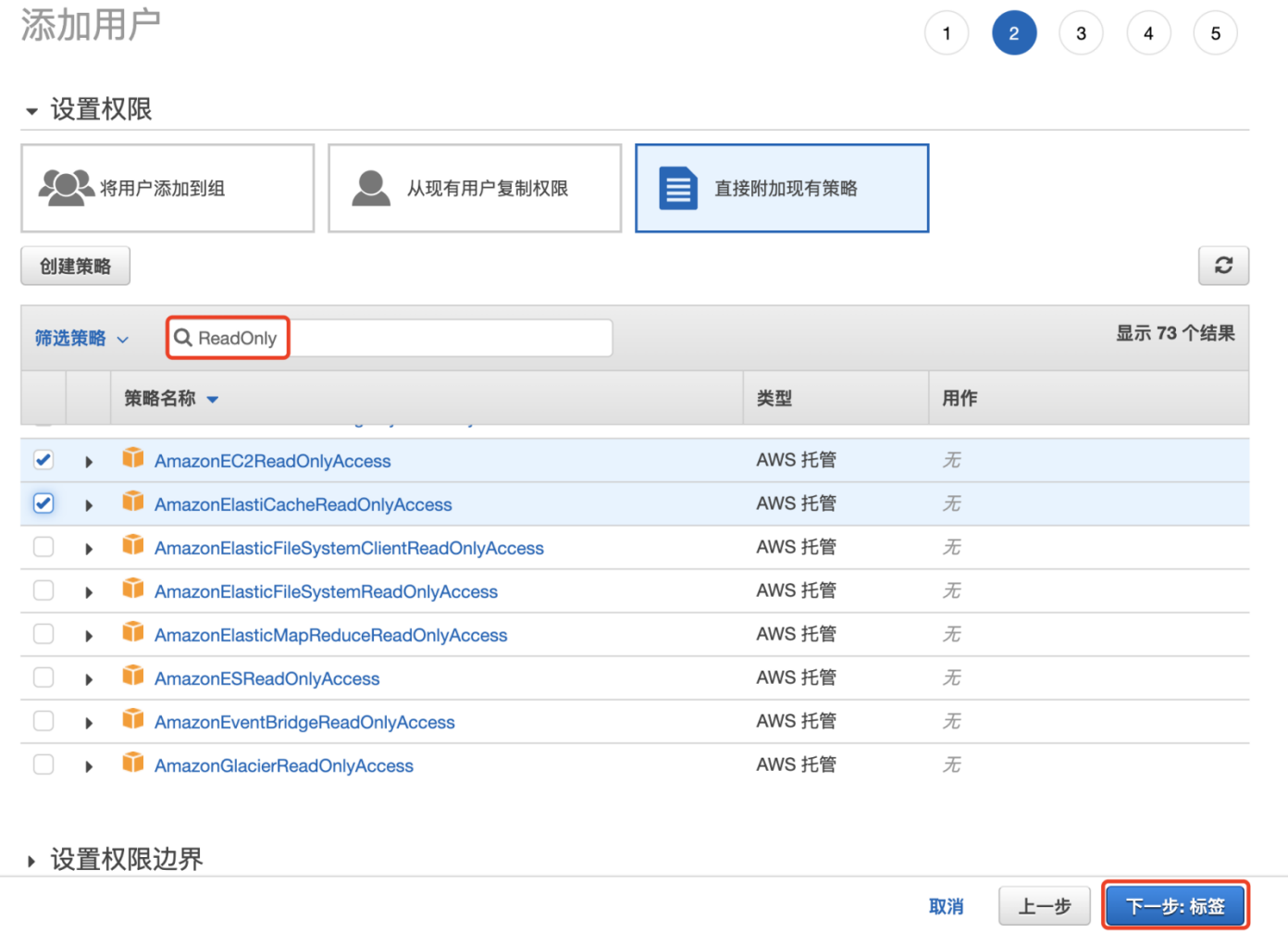Open the 筛选策略 filter dropdown

tap(81, 339)
